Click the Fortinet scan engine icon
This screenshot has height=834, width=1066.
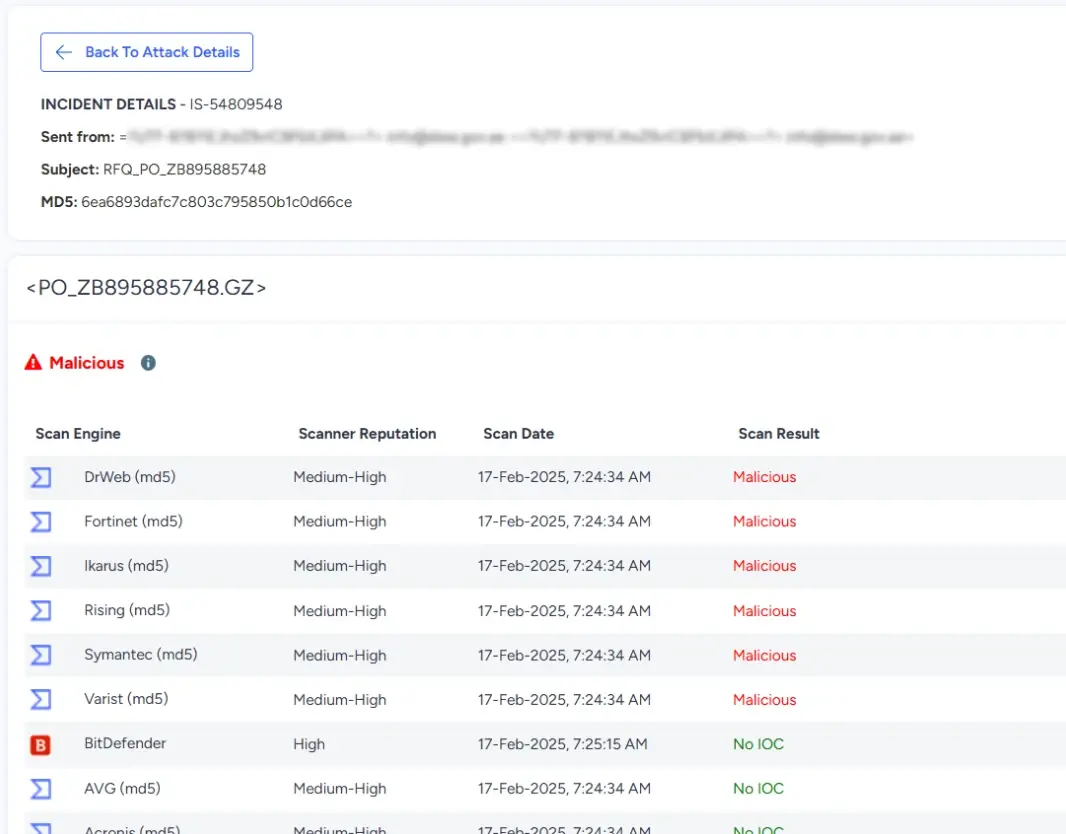[40, 522]
